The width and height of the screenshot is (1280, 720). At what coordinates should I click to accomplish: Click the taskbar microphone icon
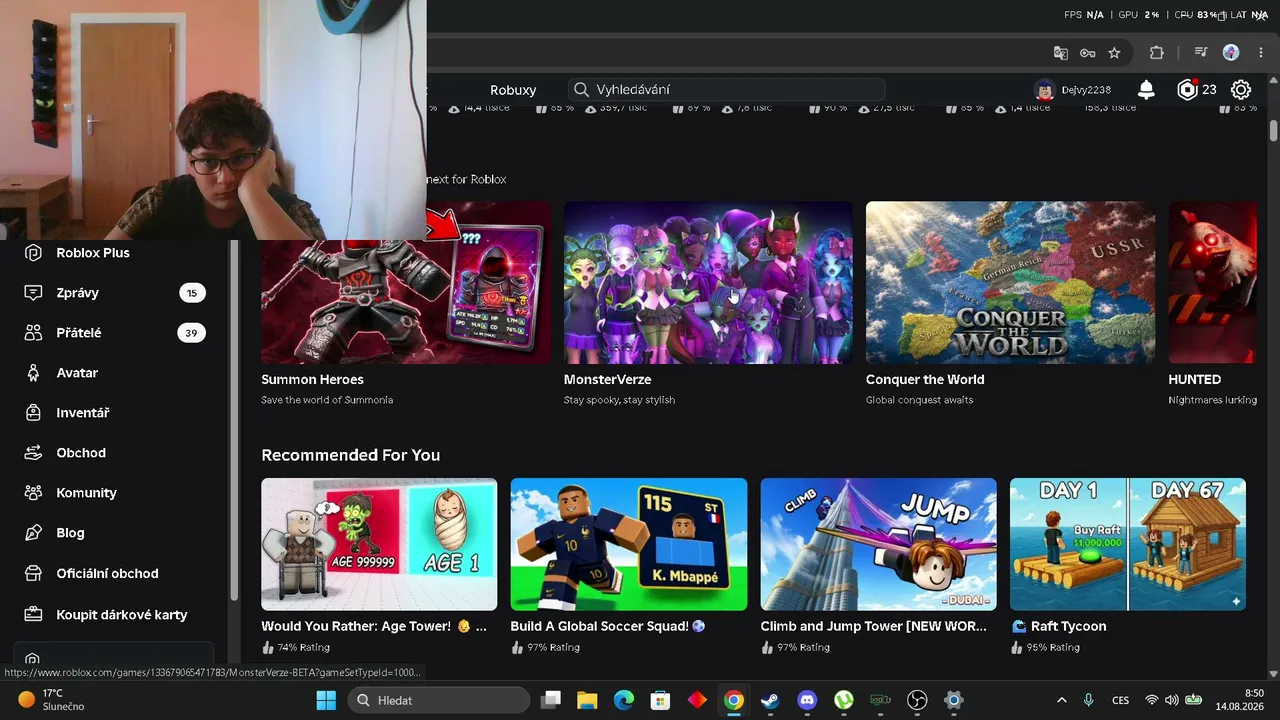[1088, 700]
